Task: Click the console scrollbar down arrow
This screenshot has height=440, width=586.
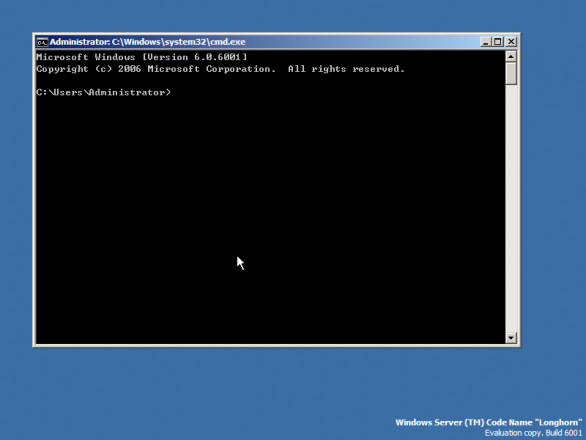Action: coord(511,338)
